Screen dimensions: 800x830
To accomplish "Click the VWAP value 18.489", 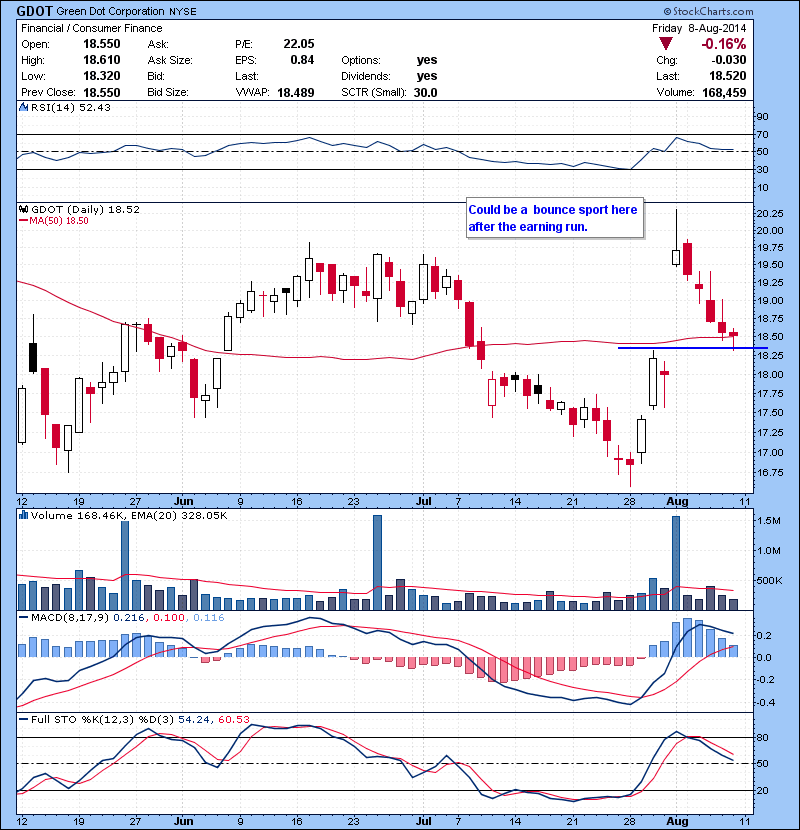I will click(296, 93).
